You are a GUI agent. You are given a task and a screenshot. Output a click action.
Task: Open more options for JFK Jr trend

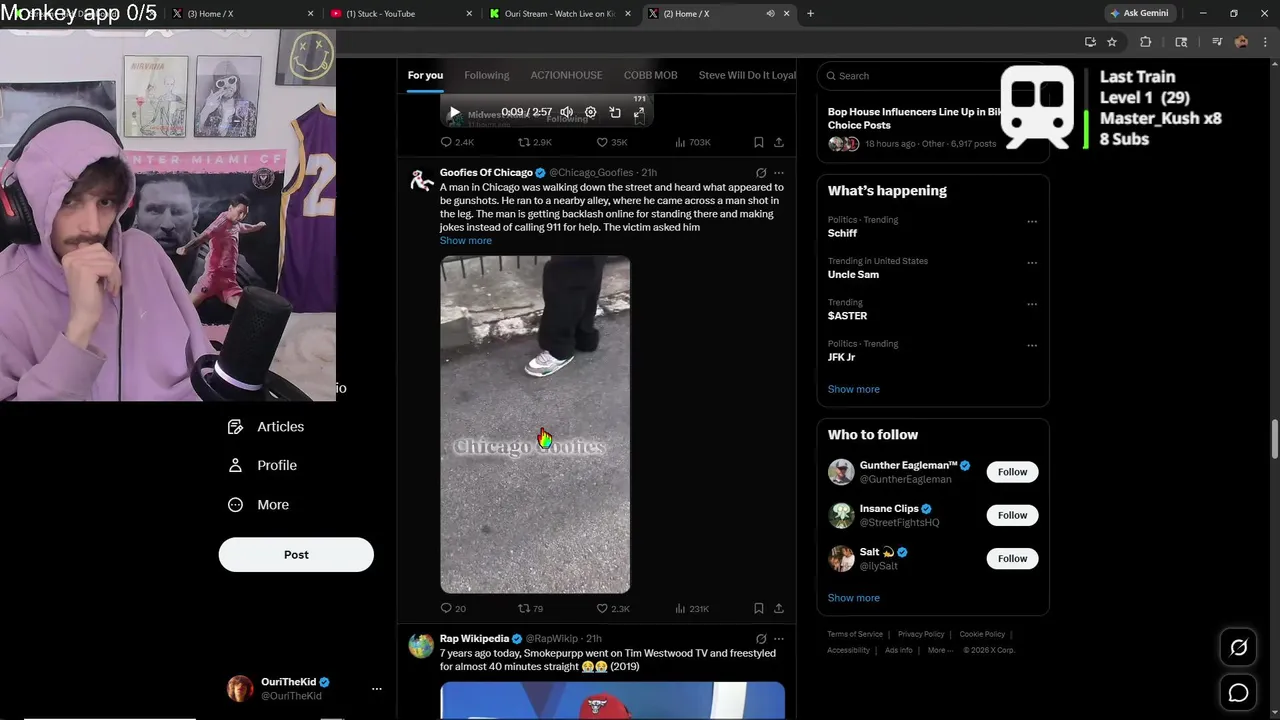[x=1032, y=346]
